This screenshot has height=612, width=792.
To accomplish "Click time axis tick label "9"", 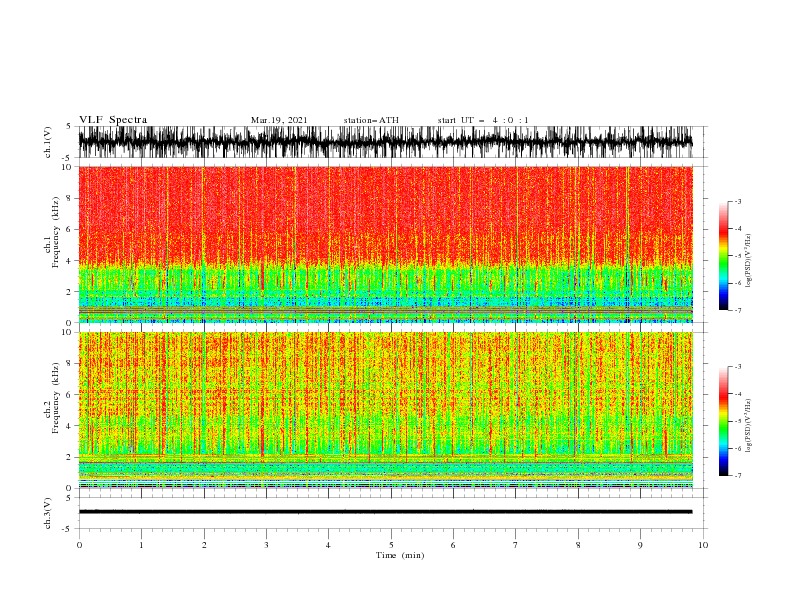I will (640, 545).
